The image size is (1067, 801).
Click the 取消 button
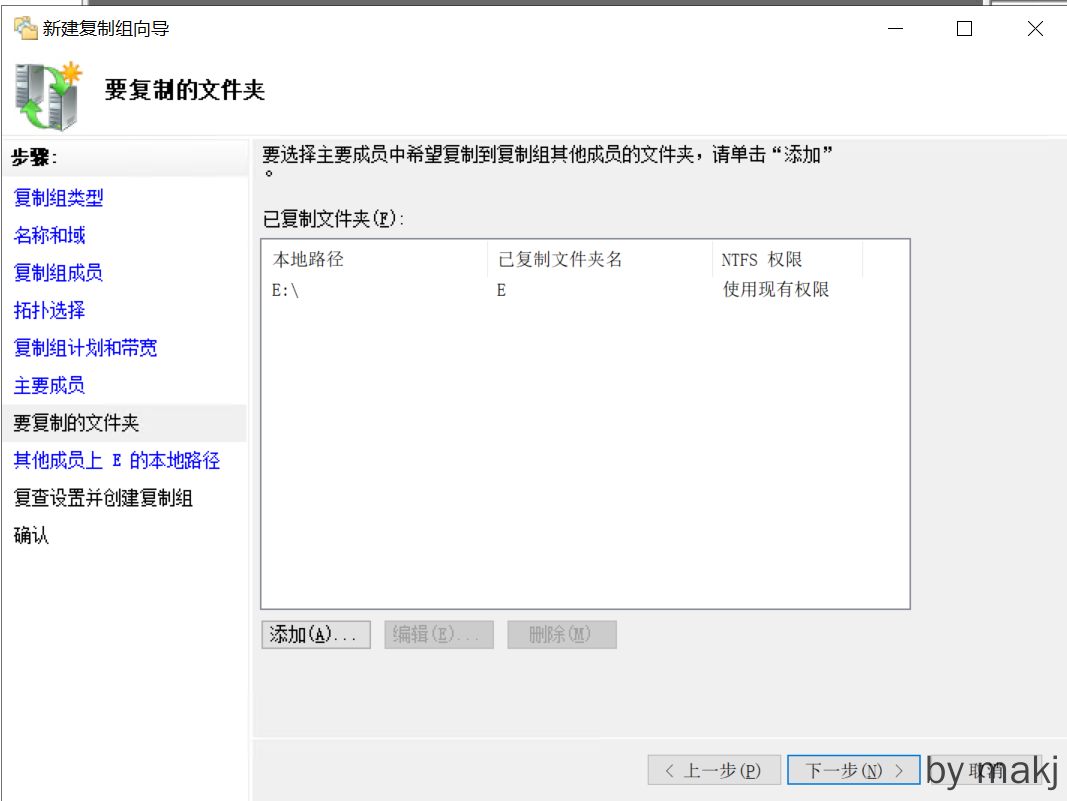tap(985, 771)
